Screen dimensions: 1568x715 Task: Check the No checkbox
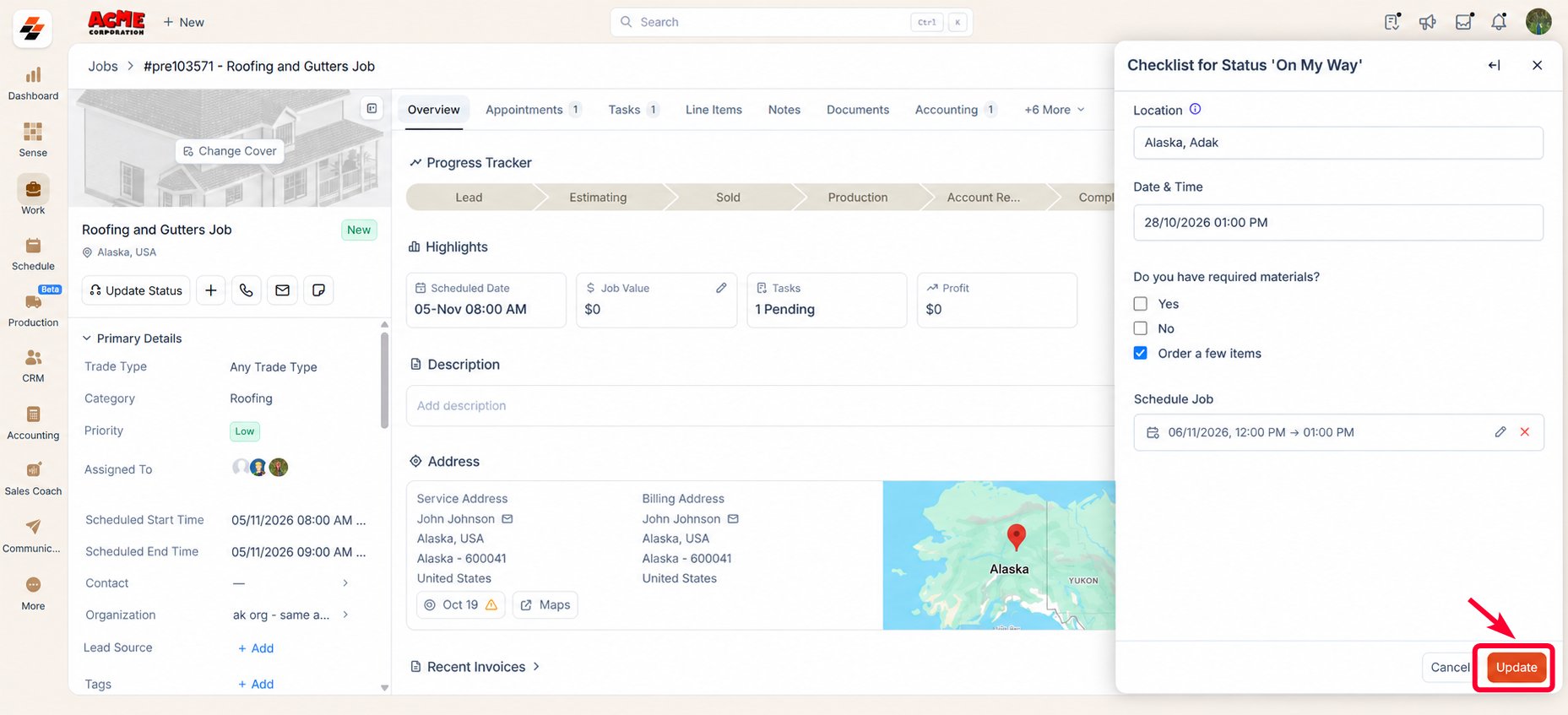click(x=1141, y=328)
